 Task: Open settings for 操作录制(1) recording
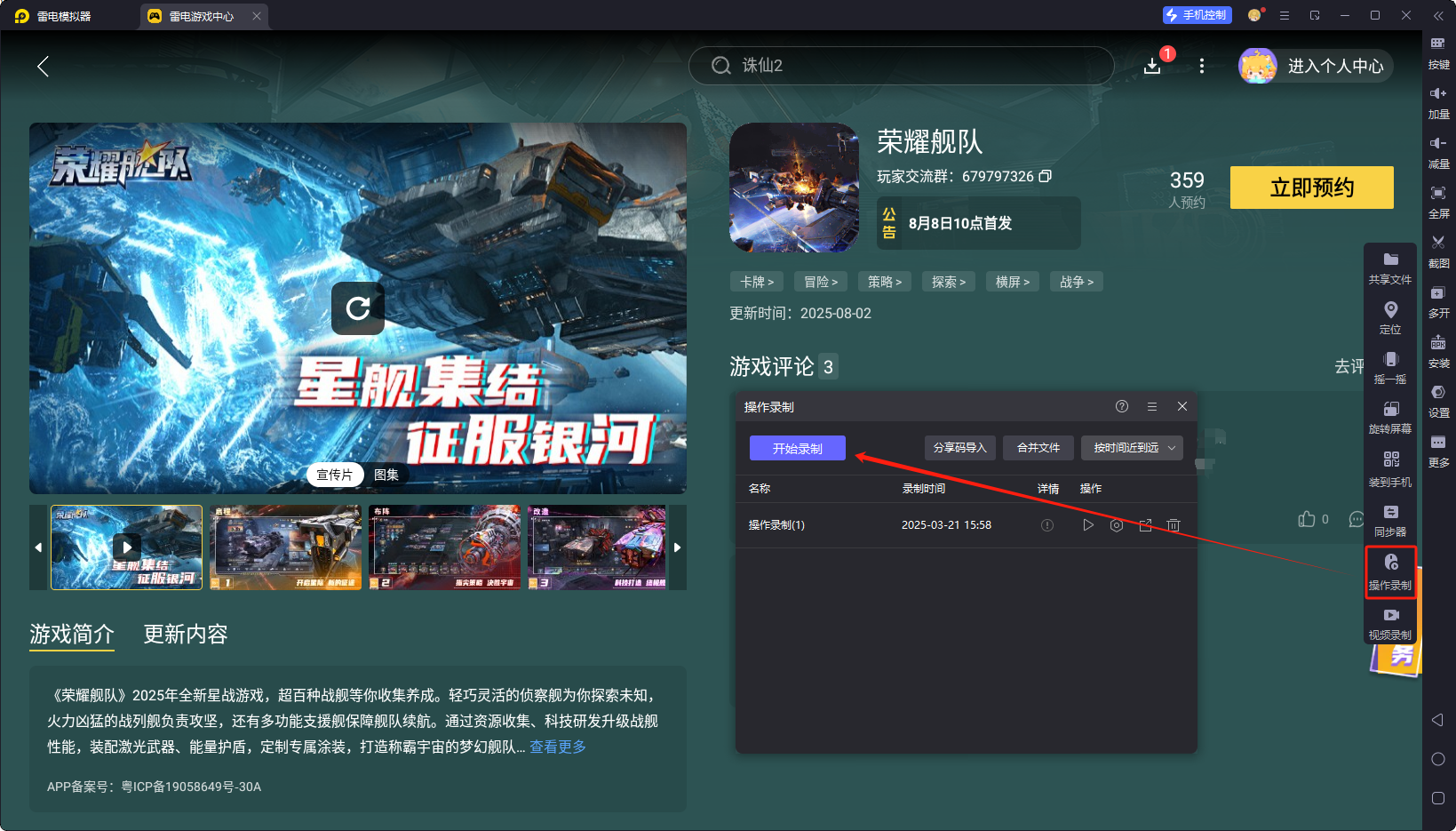point(1117,525)
